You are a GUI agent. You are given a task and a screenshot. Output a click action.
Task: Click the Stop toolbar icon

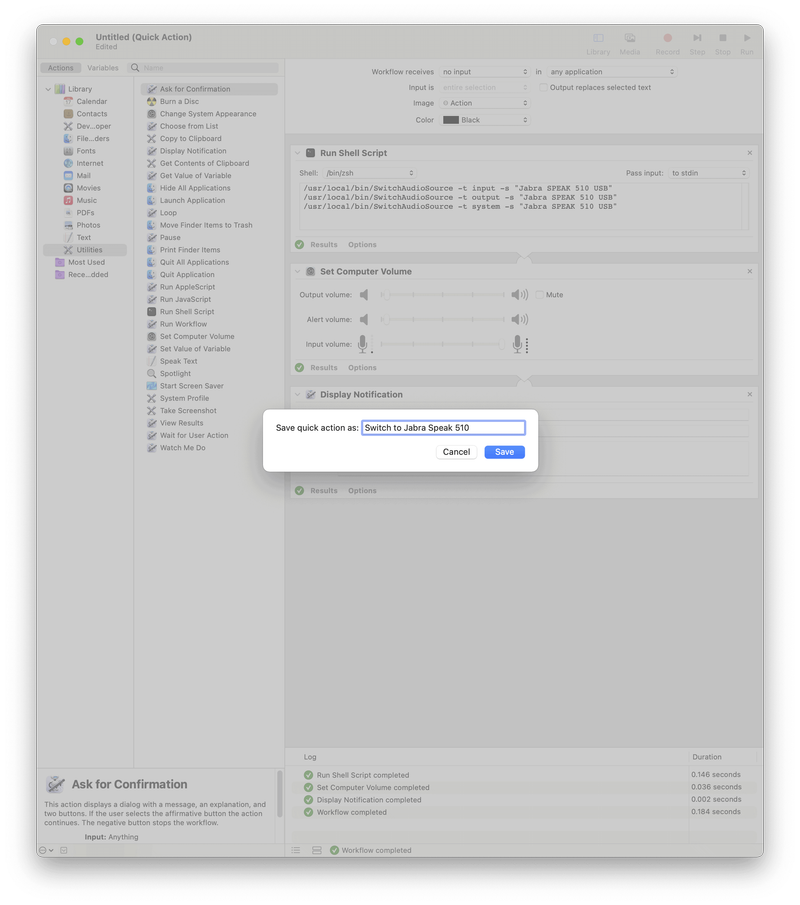(723, 39)
